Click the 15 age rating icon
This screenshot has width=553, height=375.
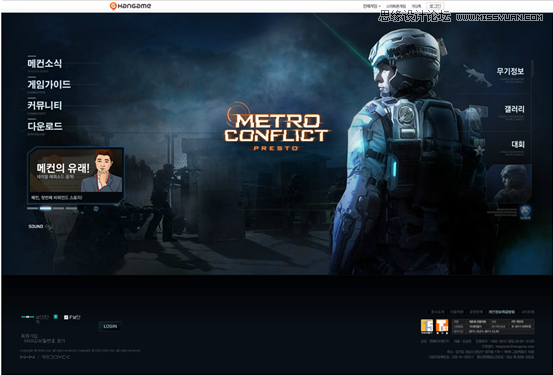pyautogui.click(x=427, y=326)
